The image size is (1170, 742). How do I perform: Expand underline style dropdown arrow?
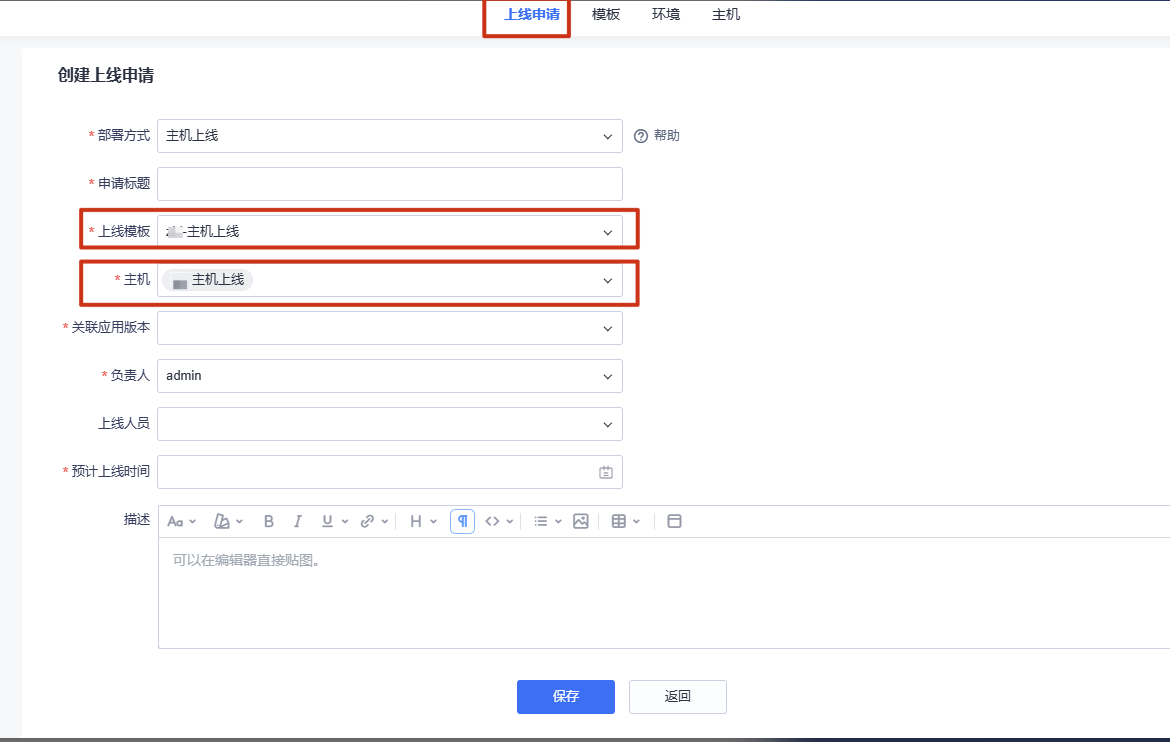point(345,522)
